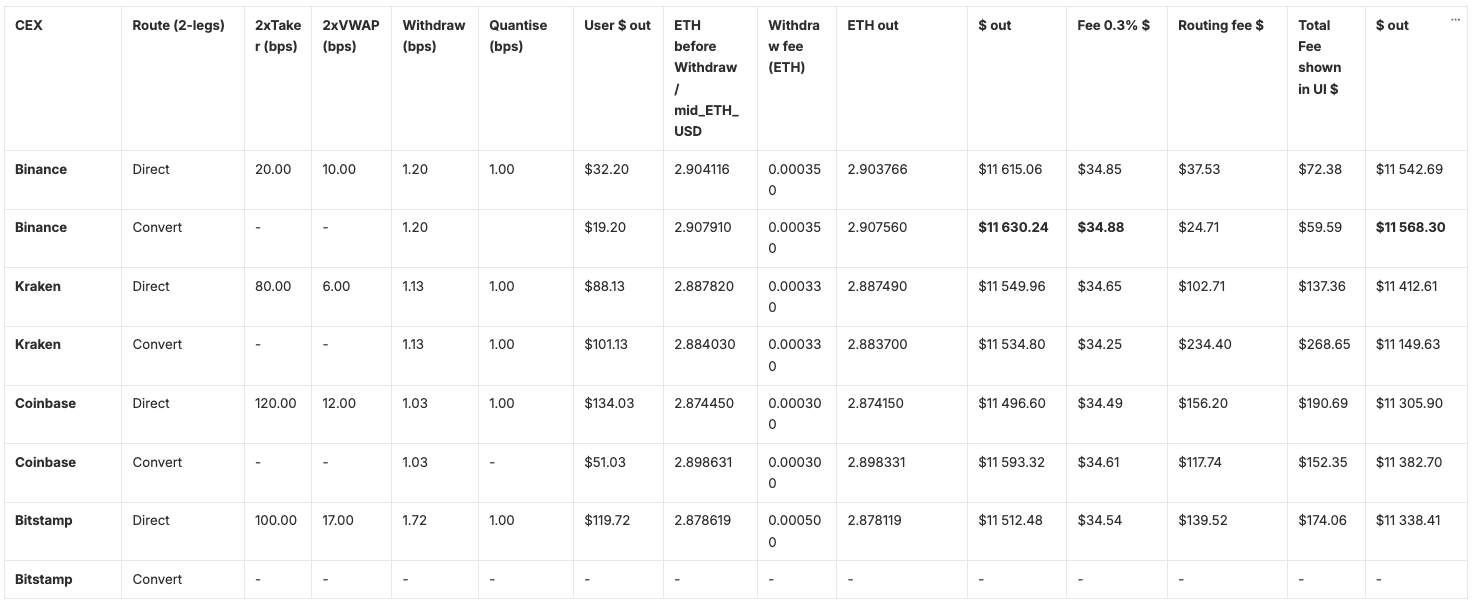Click the $134.03 user out cell
1483x614 pixels.
[x=609, y=403]
